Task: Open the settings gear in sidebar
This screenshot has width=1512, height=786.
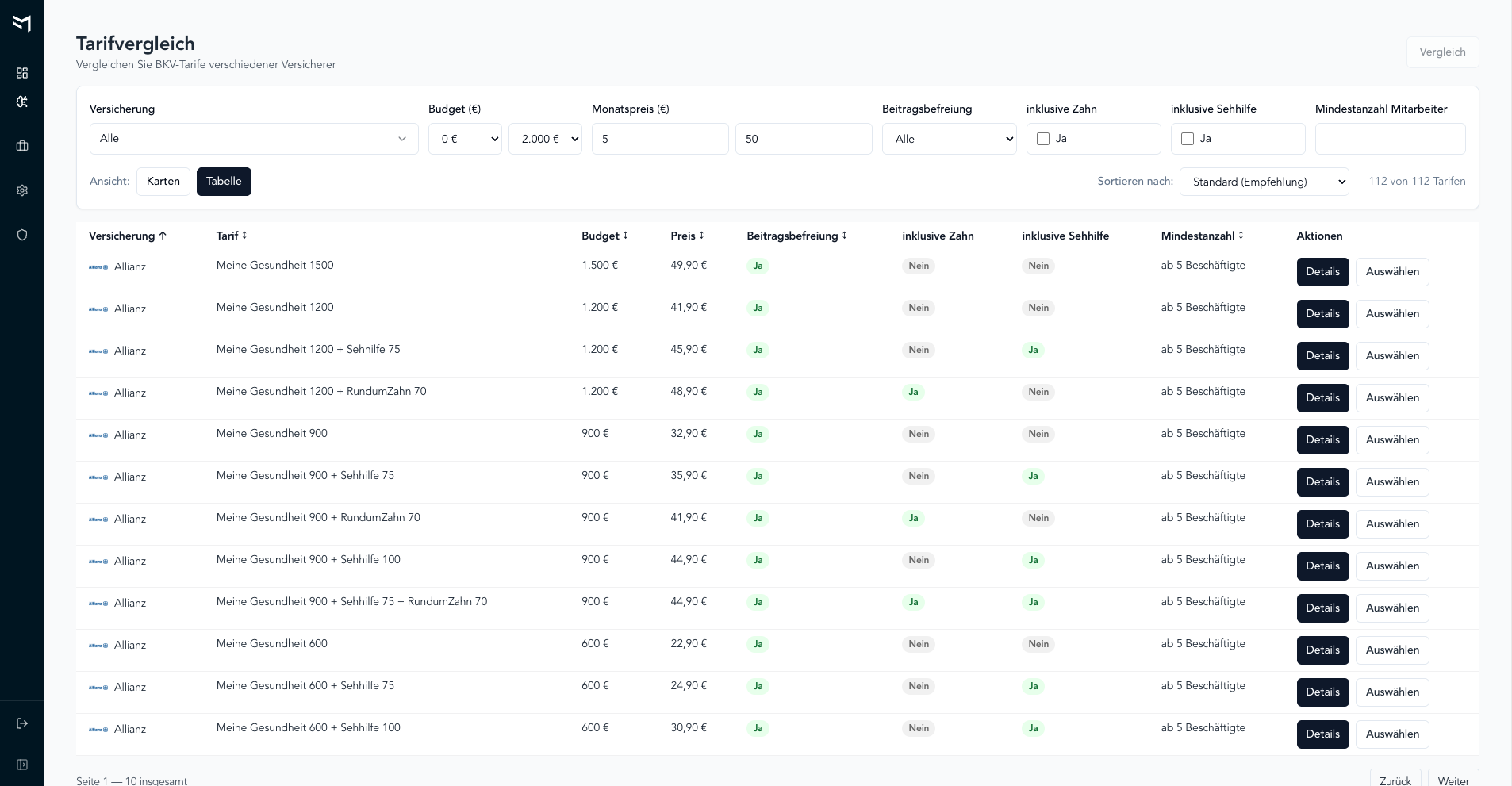Action: pyautogui.click(x=22, y=190)
